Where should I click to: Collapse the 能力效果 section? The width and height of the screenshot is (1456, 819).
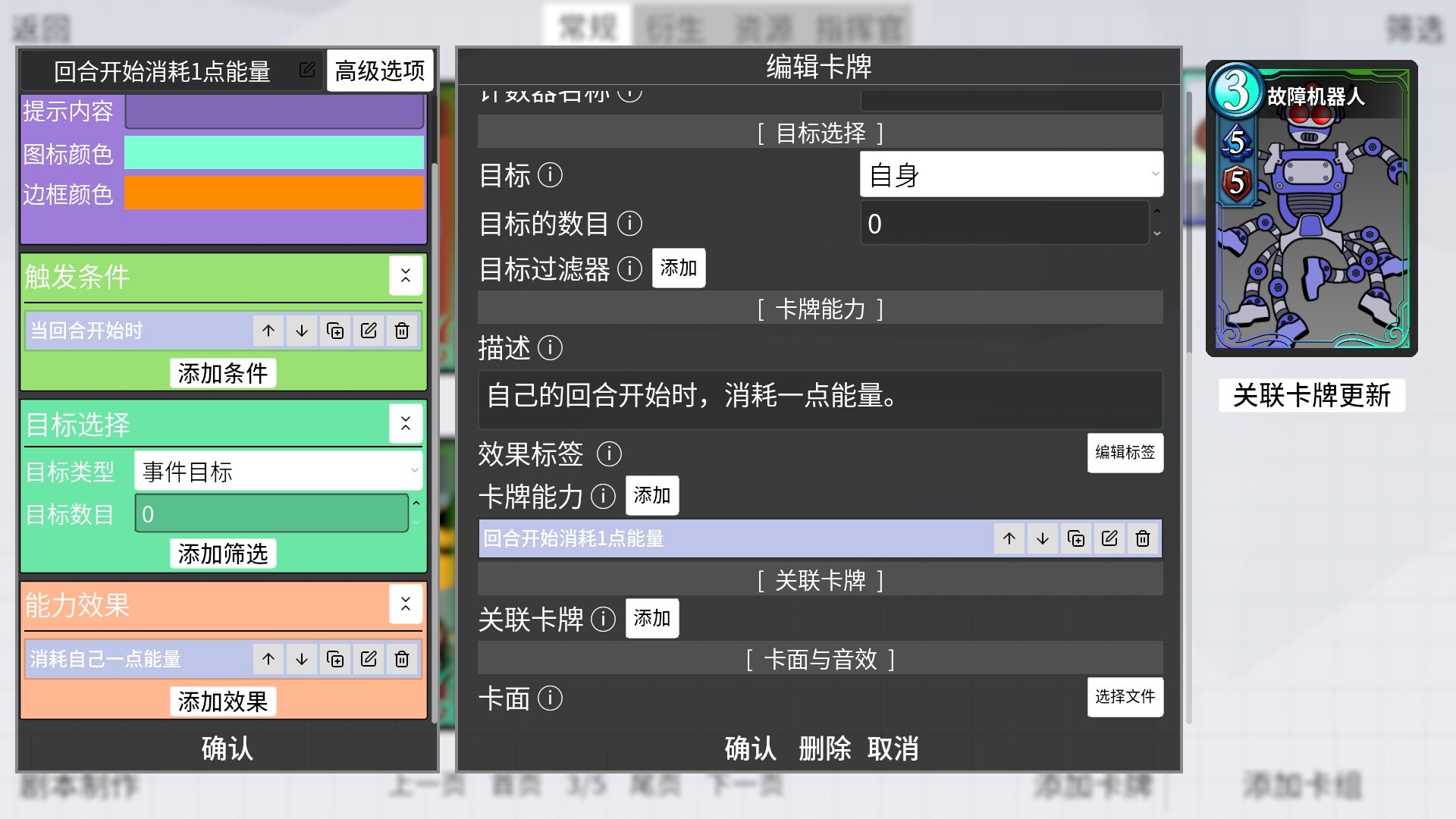[x=406, y=604]
